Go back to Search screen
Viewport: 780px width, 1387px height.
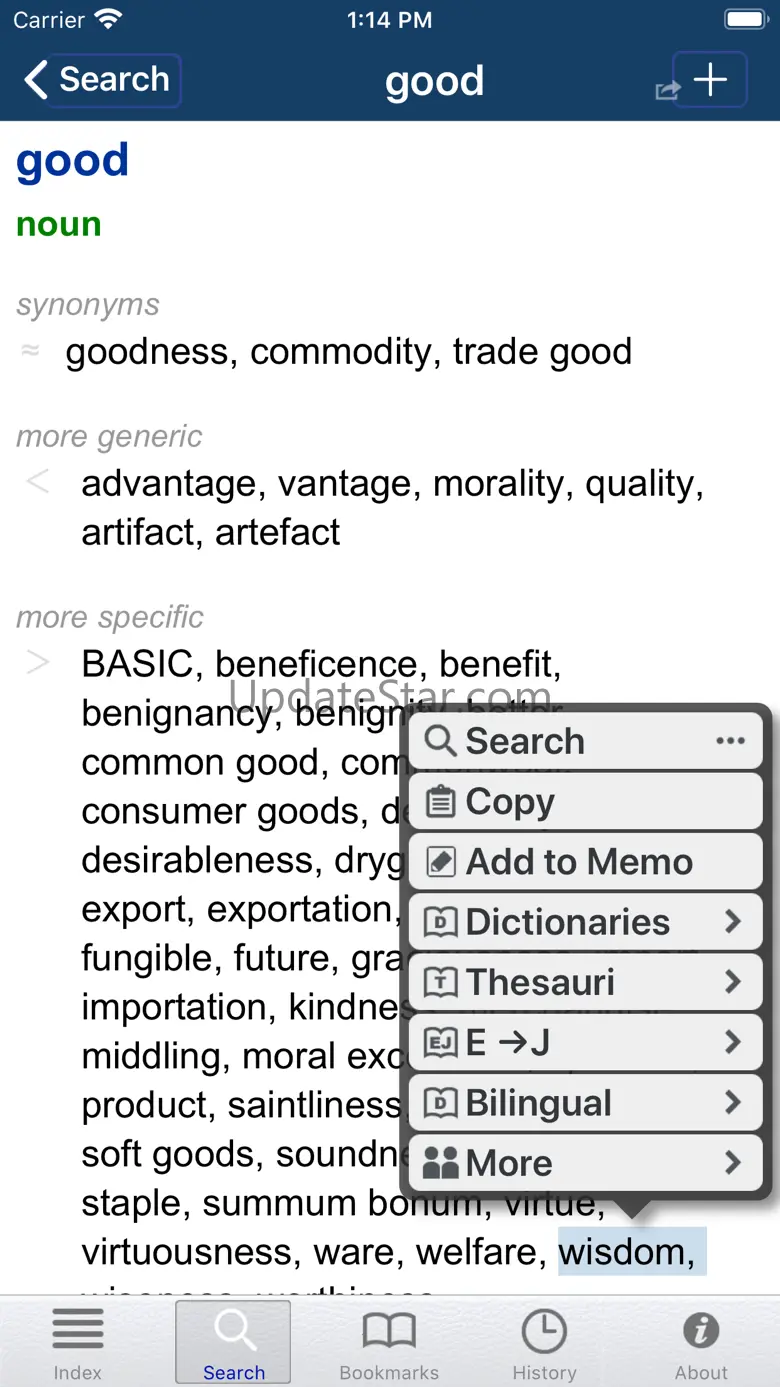click(98, 80)
